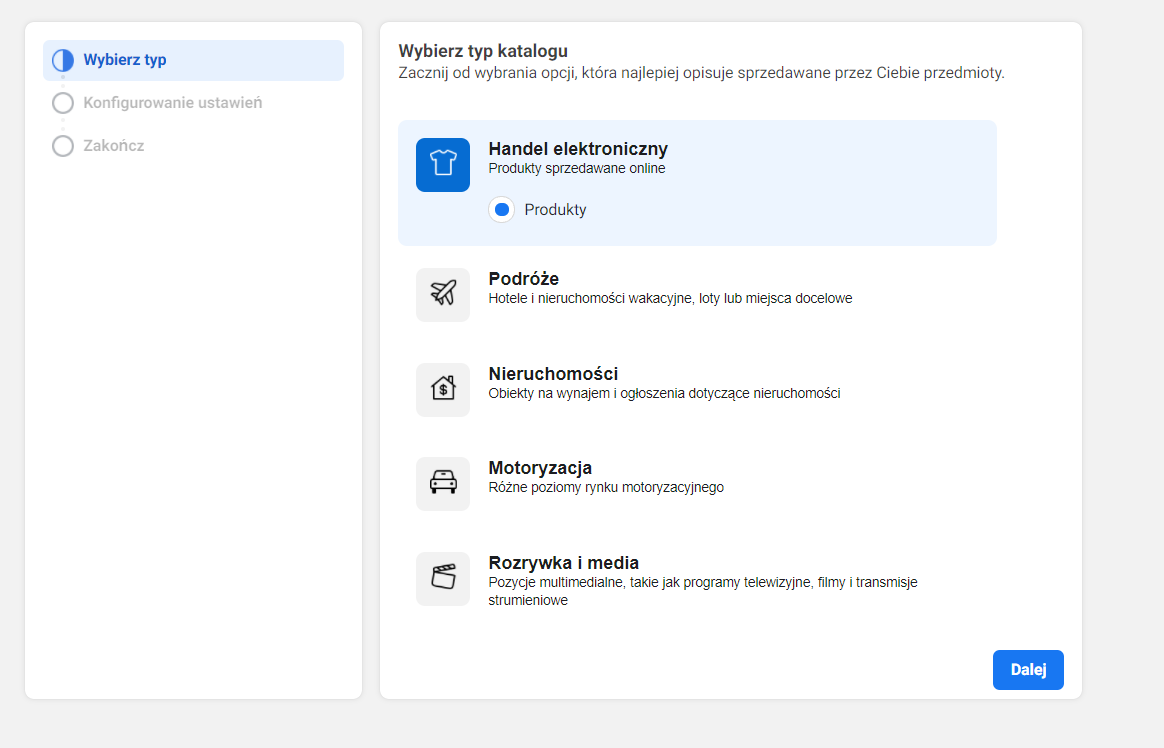
Task: Choose the Handel elektroniczny heading
Action: (x=578, y=149)
